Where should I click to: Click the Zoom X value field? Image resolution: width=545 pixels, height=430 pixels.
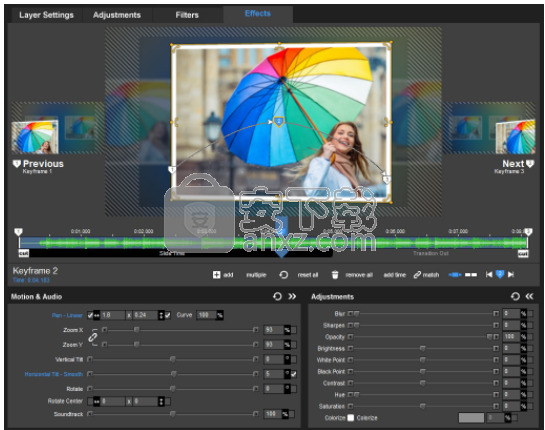pyautogui.click(x=274, y=330)
